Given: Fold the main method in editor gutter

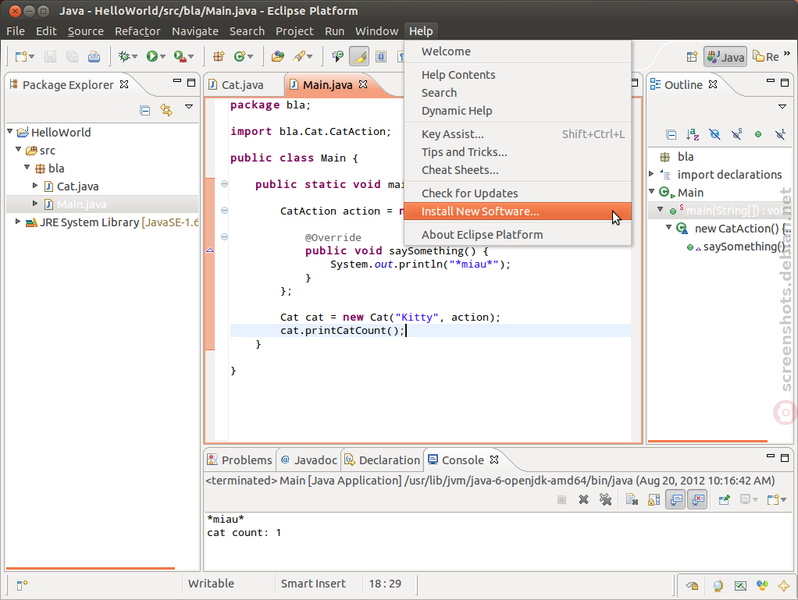Looking at the screenshot, I should [x=224, y=184].
